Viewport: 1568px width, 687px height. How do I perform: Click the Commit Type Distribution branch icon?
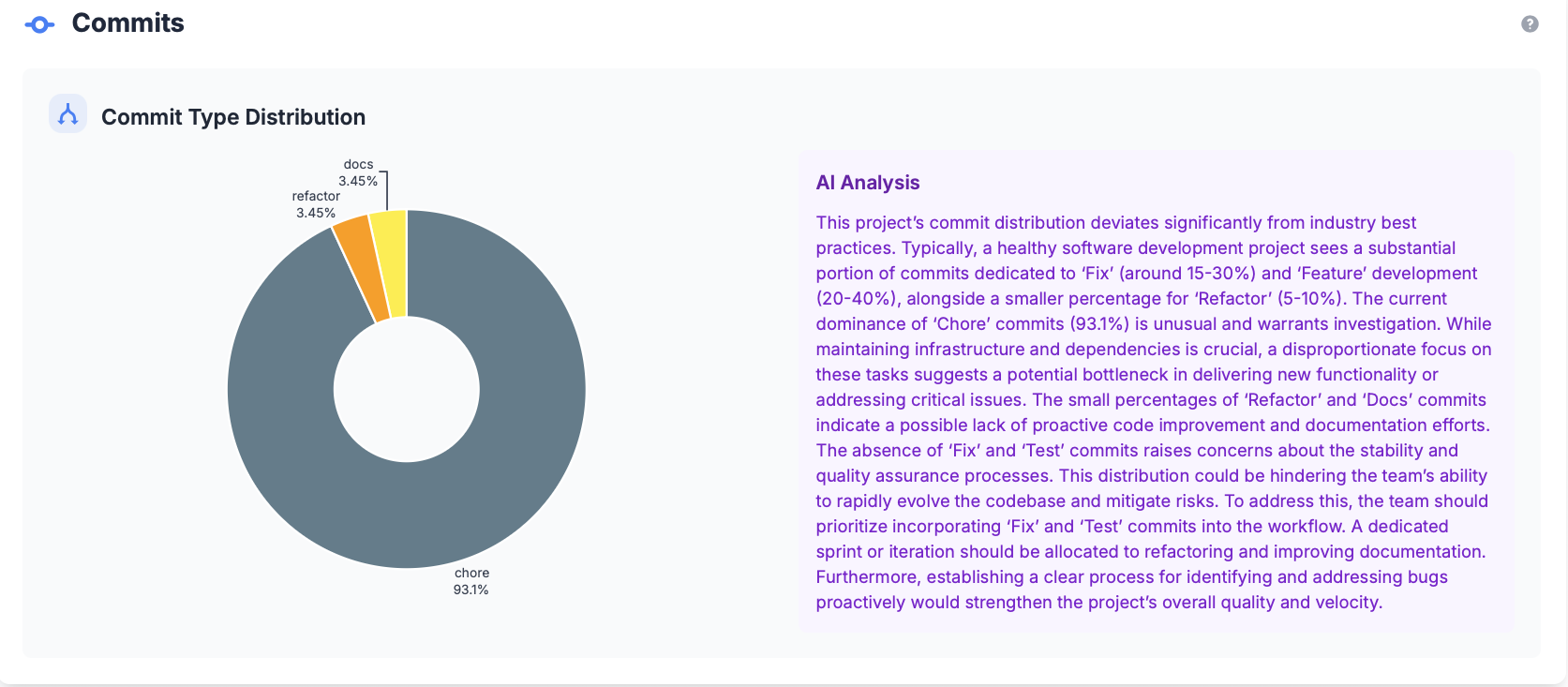(x=67, y=114)
